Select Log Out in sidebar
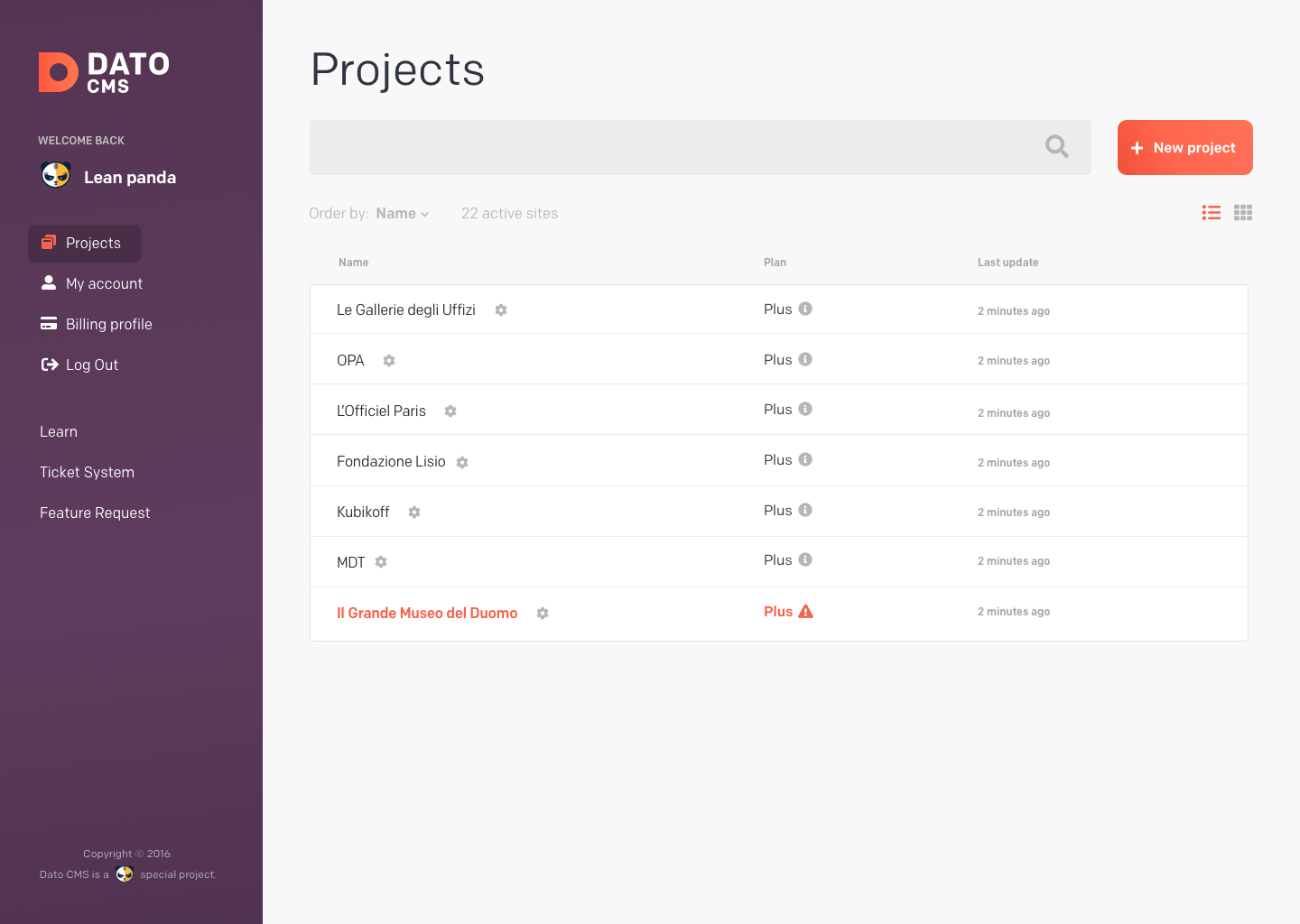This screenshot has height=924, width=1300. coord(79,365)
